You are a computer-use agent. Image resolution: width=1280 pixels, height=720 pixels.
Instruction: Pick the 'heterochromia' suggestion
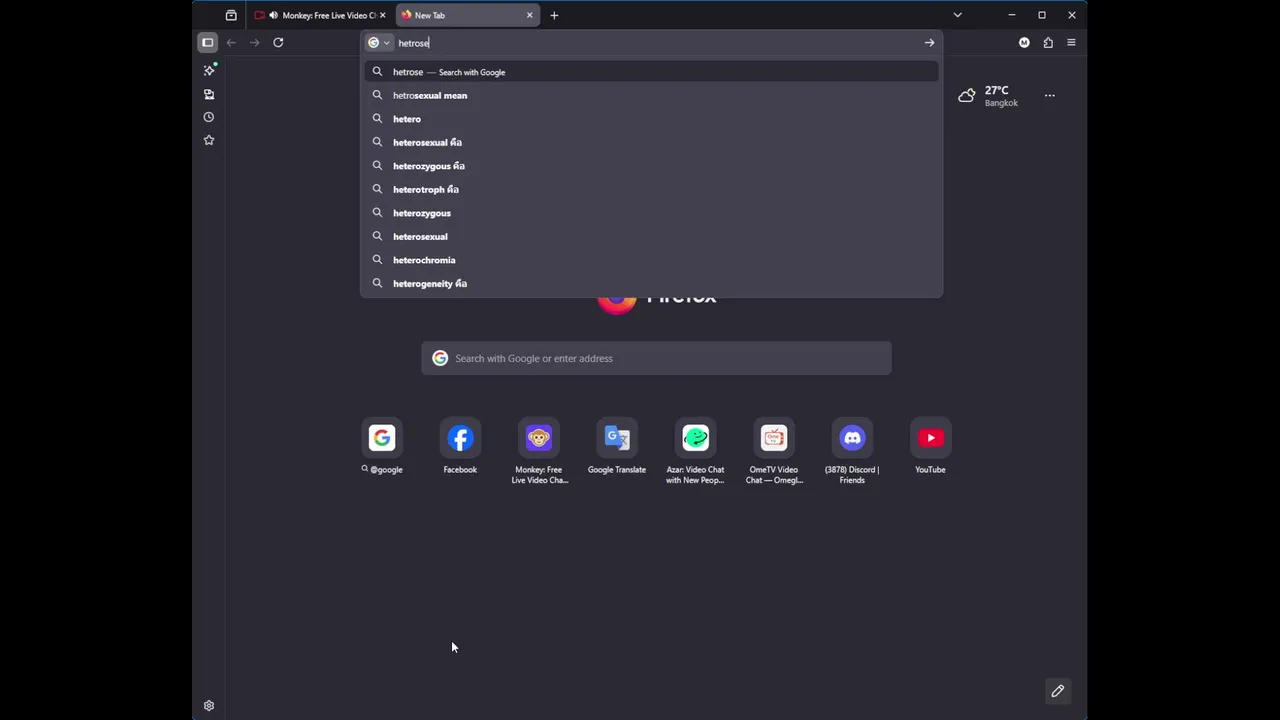(651, 260)
